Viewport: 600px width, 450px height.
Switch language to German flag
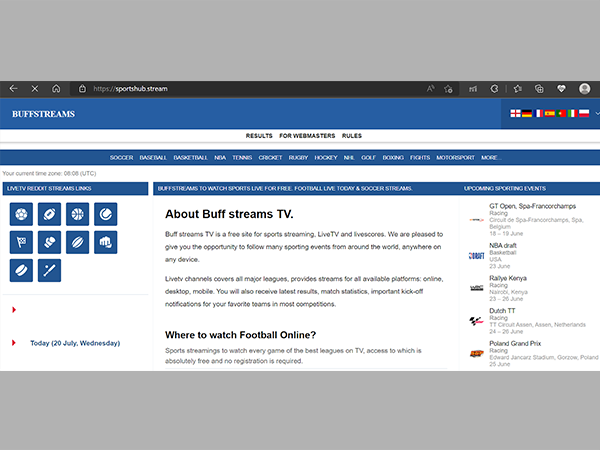pyautogui.click(x=527, y=113)
